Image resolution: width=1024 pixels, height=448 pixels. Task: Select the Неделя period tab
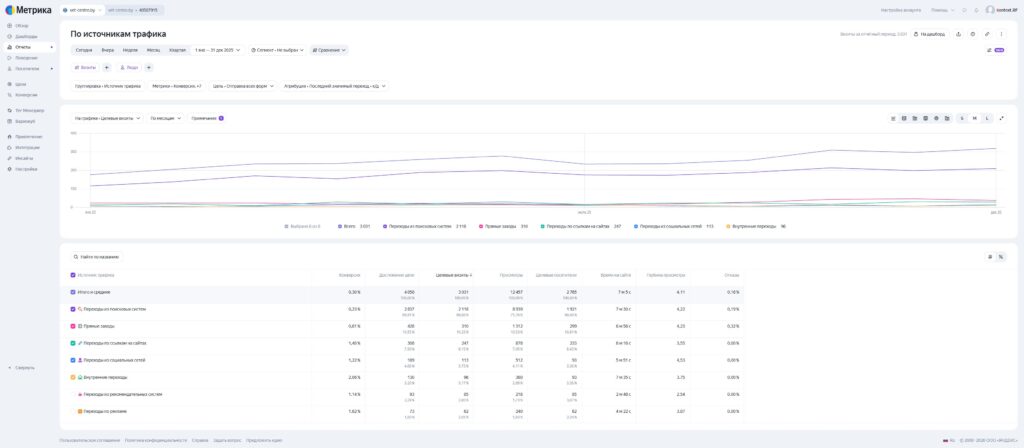click(130, 50)
